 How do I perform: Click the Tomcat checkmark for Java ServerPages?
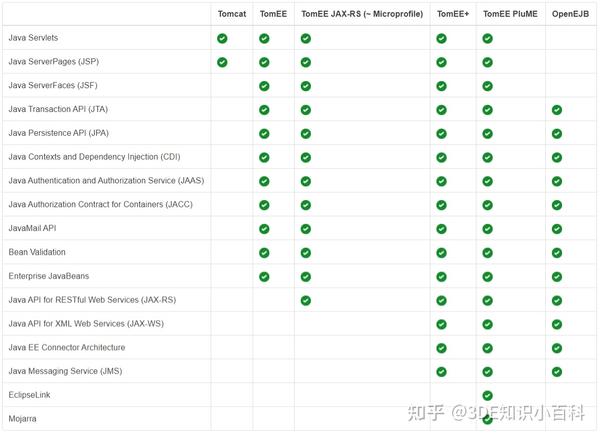coord(222,62)
